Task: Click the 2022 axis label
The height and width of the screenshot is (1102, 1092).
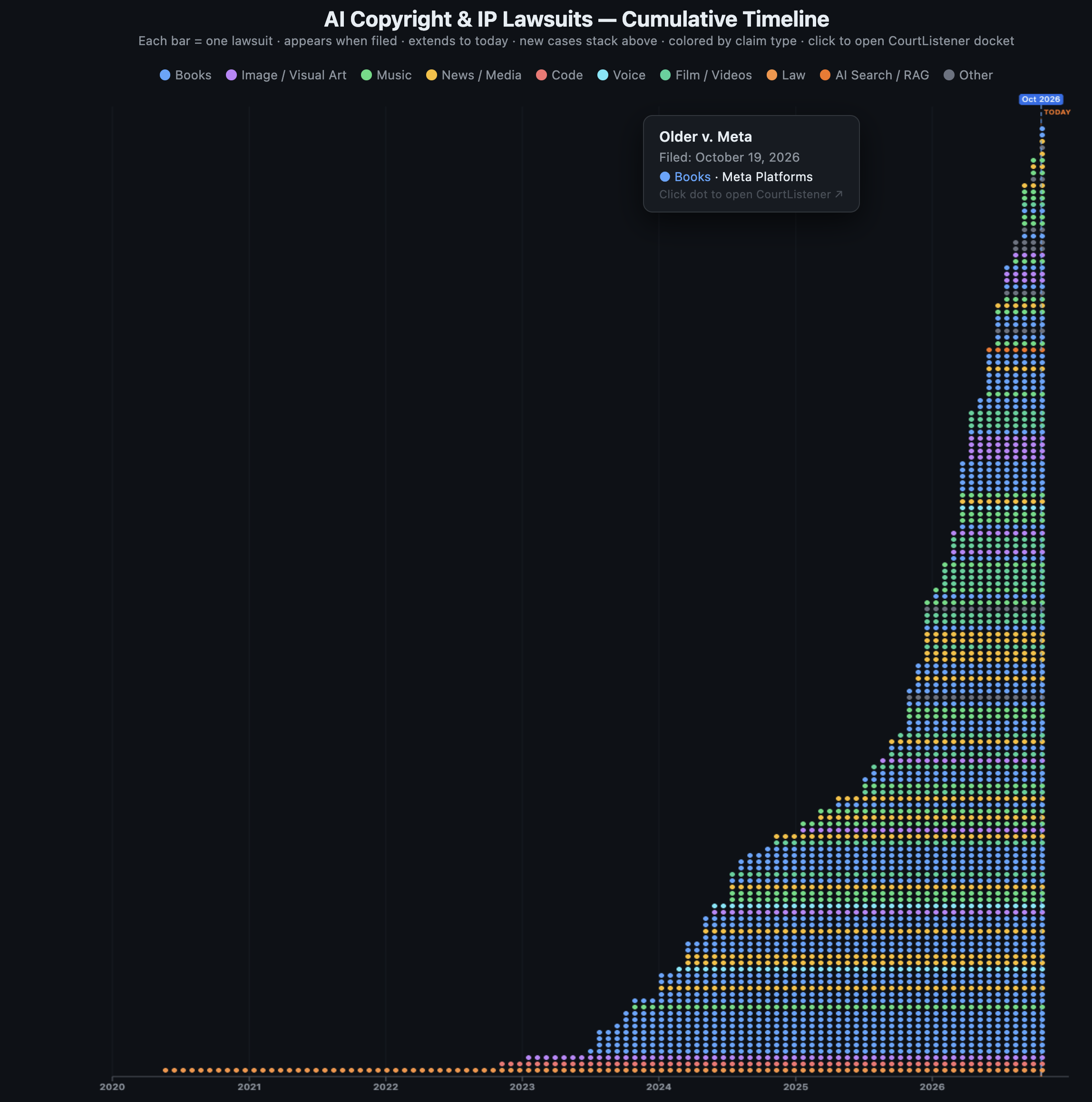Action: pos(386,1087)
